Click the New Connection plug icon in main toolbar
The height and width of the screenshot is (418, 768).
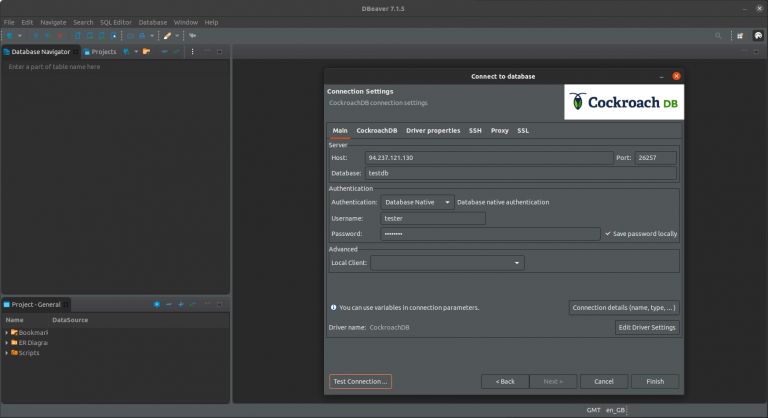point(9,35)
